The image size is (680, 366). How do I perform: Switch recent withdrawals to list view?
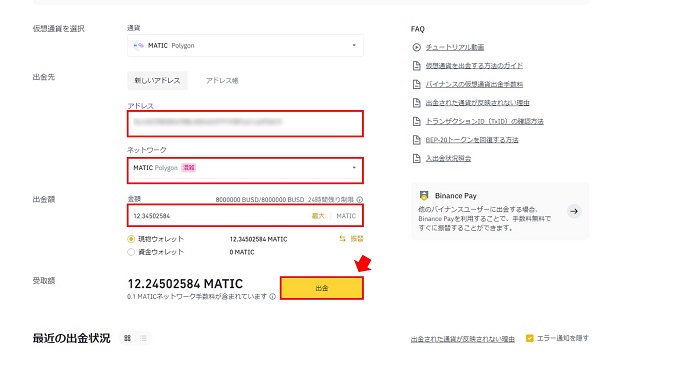pyautogui.click(x=143, y=338)
